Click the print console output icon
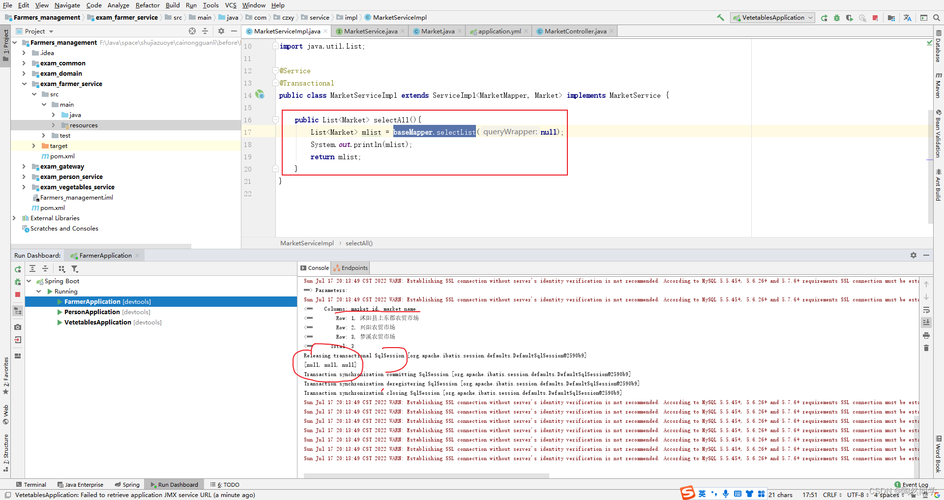944x500 pixels. (926, 335)
